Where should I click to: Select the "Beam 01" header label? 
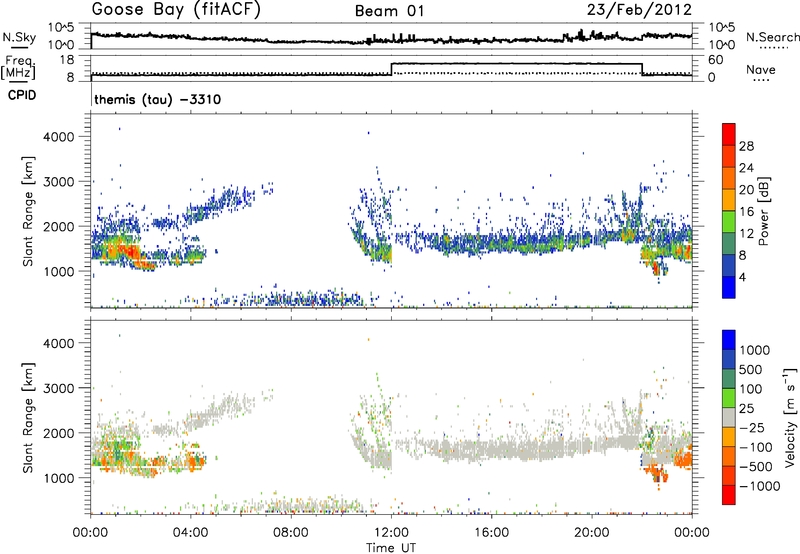(x=389, y=11)
